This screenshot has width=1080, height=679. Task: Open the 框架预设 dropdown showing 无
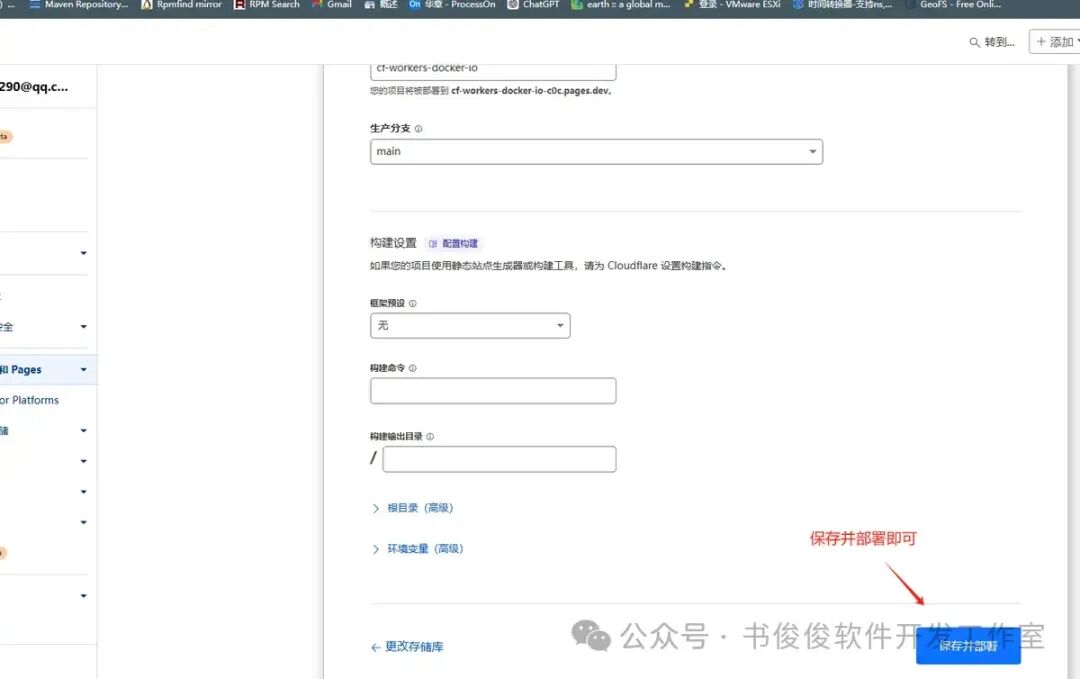(470, 326)
